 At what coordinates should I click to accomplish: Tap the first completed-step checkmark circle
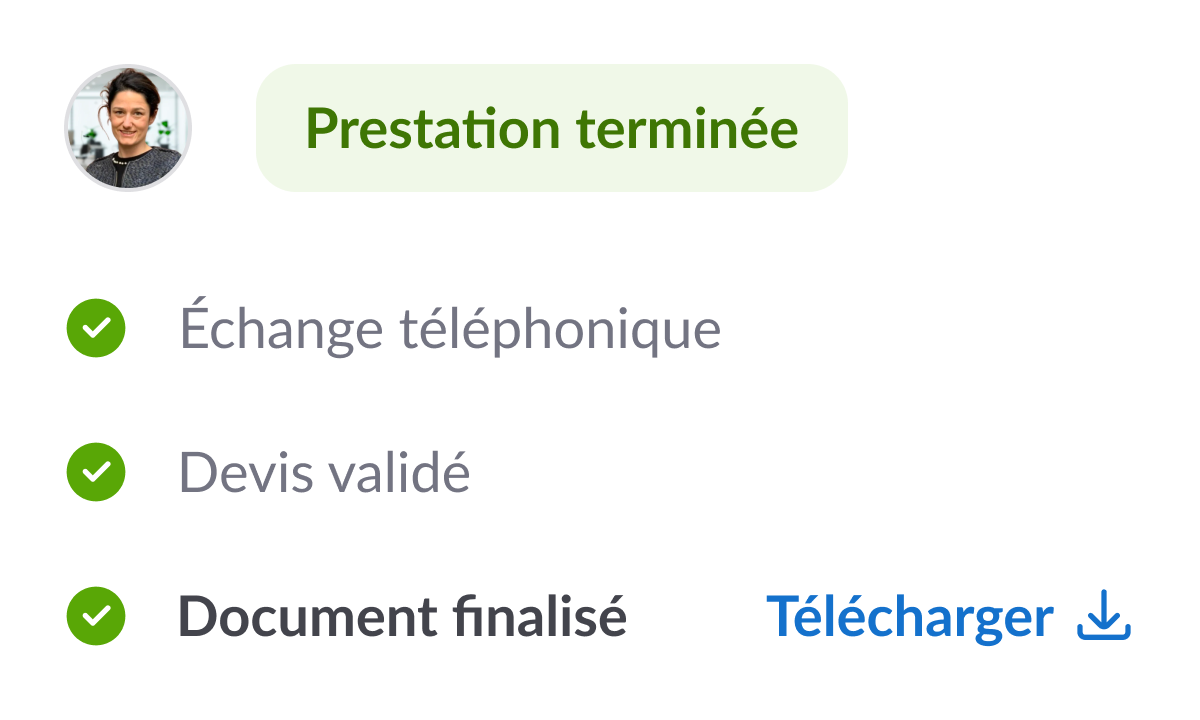96,328
